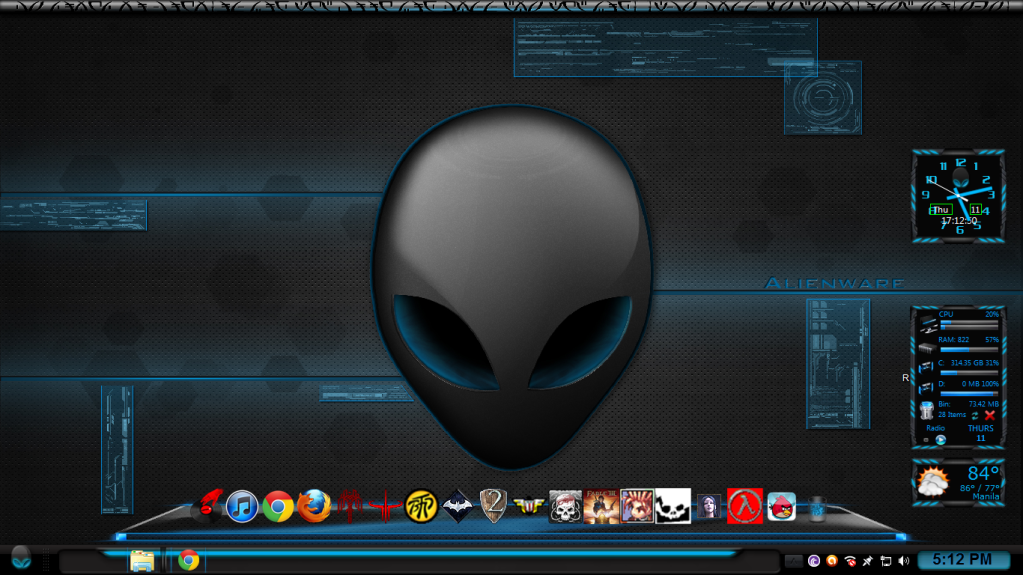Launch the Quake III red logo dock icon
This screenshot has height=575, width=1023.
pyautogui.click(x=385, y=506)
